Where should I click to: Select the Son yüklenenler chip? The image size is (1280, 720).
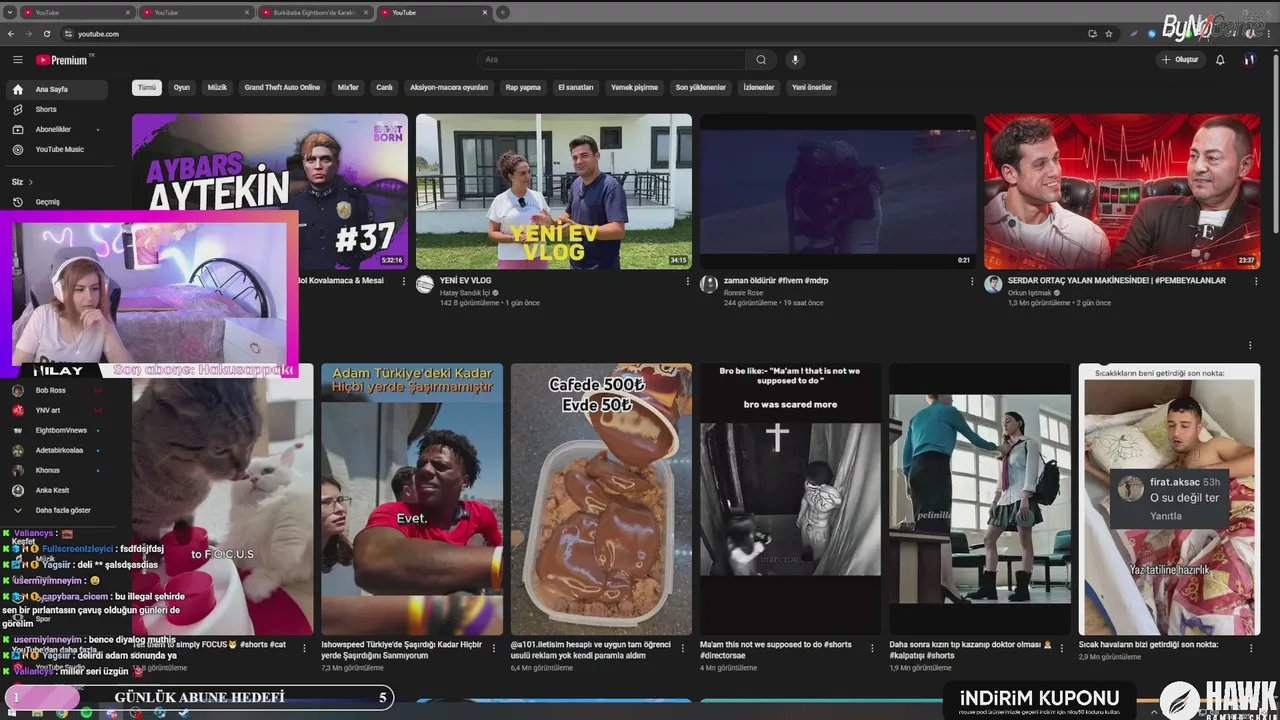tap(701, 87)
